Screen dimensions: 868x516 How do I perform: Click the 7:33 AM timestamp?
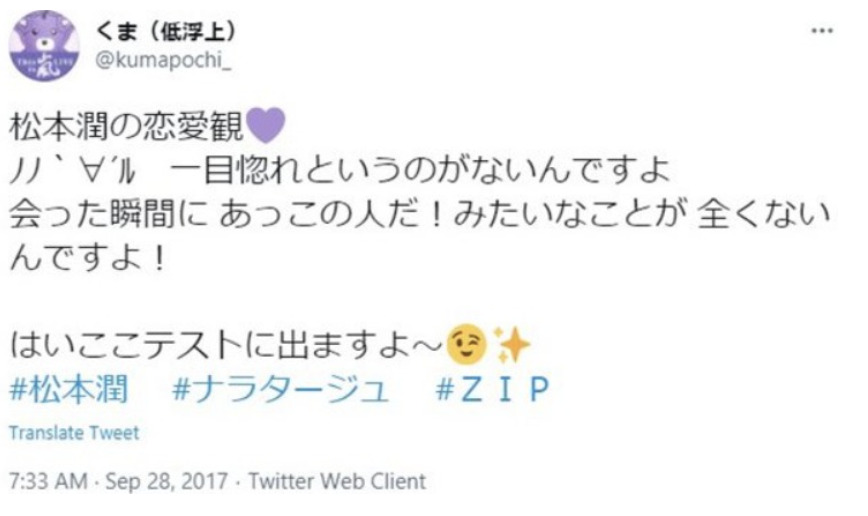click(x=48, y=481)
